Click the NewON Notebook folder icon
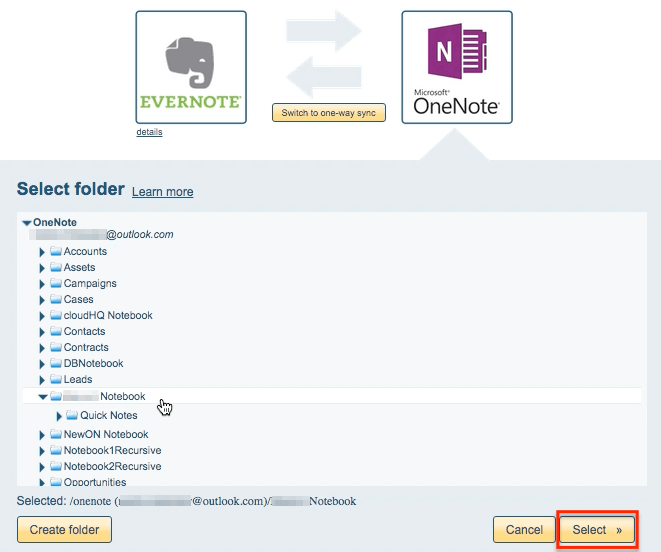The height and width of the screenshot is (552, 661). click(56, 434)
